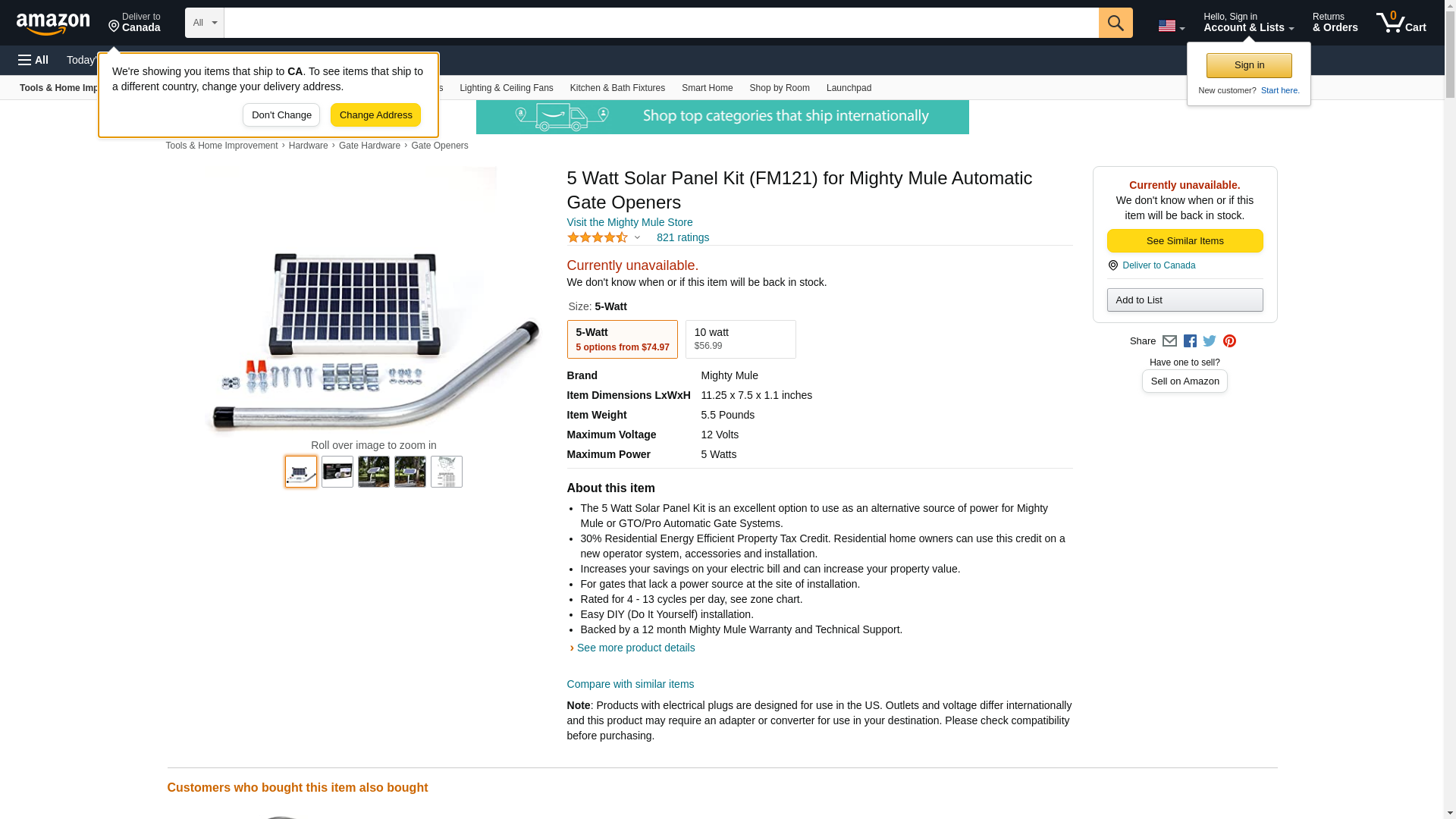Screen dimensions: 1456x819
Task: Share on Pinterest icon
Action: [1229, 341]
